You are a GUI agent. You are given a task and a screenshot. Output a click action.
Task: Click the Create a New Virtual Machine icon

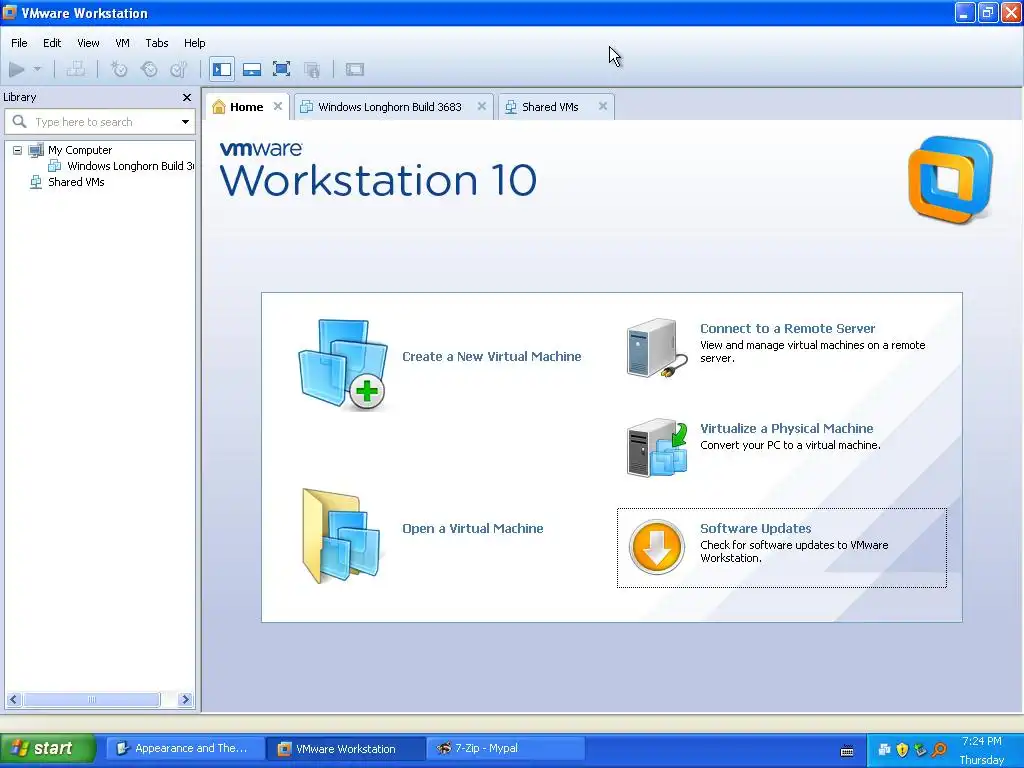(343, 364)
